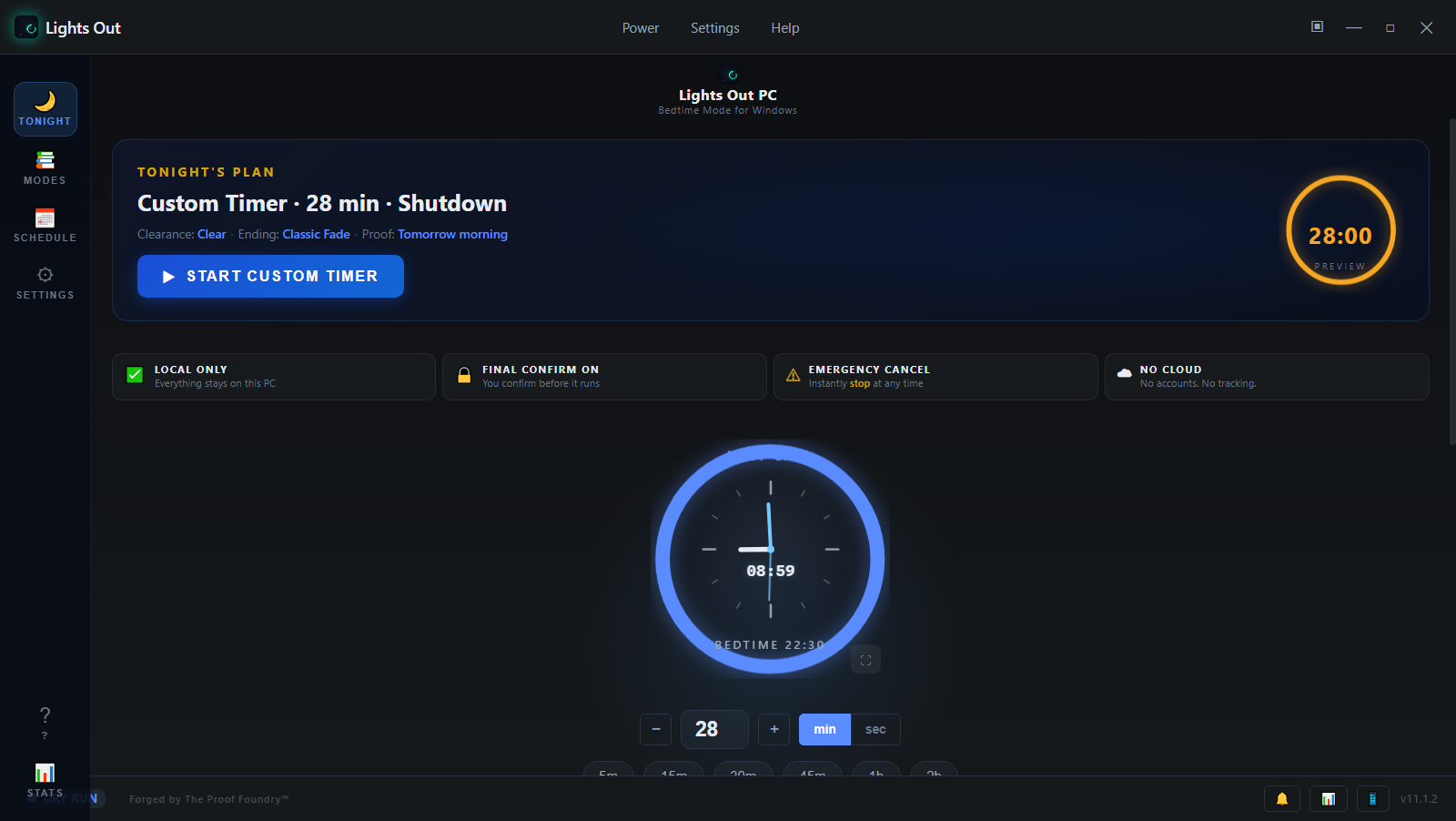Click the timer duration field showing 28
Viewport: 1456px width, 821px height.
714,729
